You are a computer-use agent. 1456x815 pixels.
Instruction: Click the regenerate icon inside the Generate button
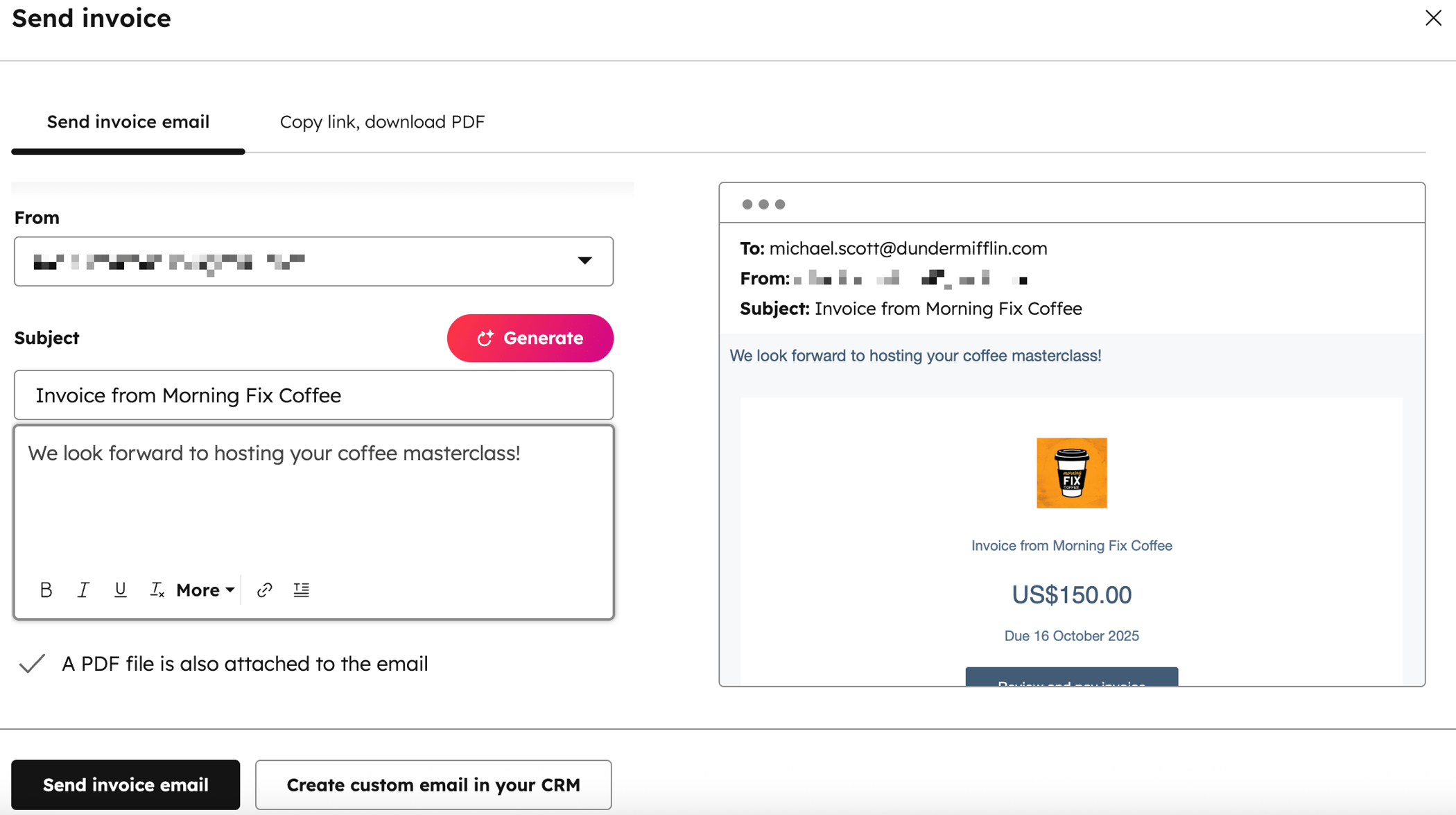tap(486, 338)
